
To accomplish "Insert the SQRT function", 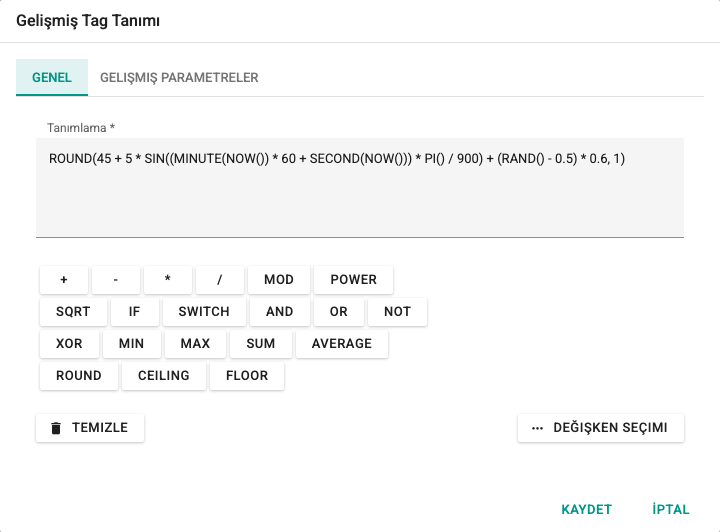I will pyautogui.click(x=73, y=312).
